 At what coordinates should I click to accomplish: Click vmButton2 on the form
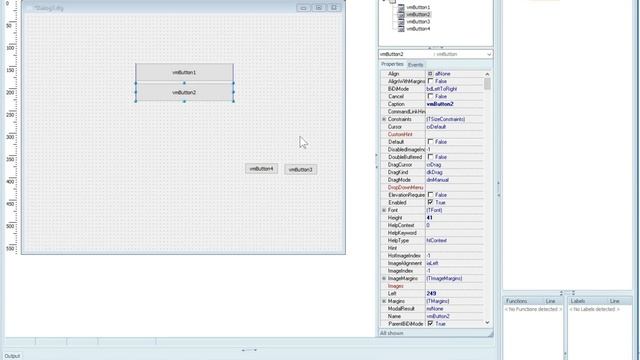click(184, 92)
